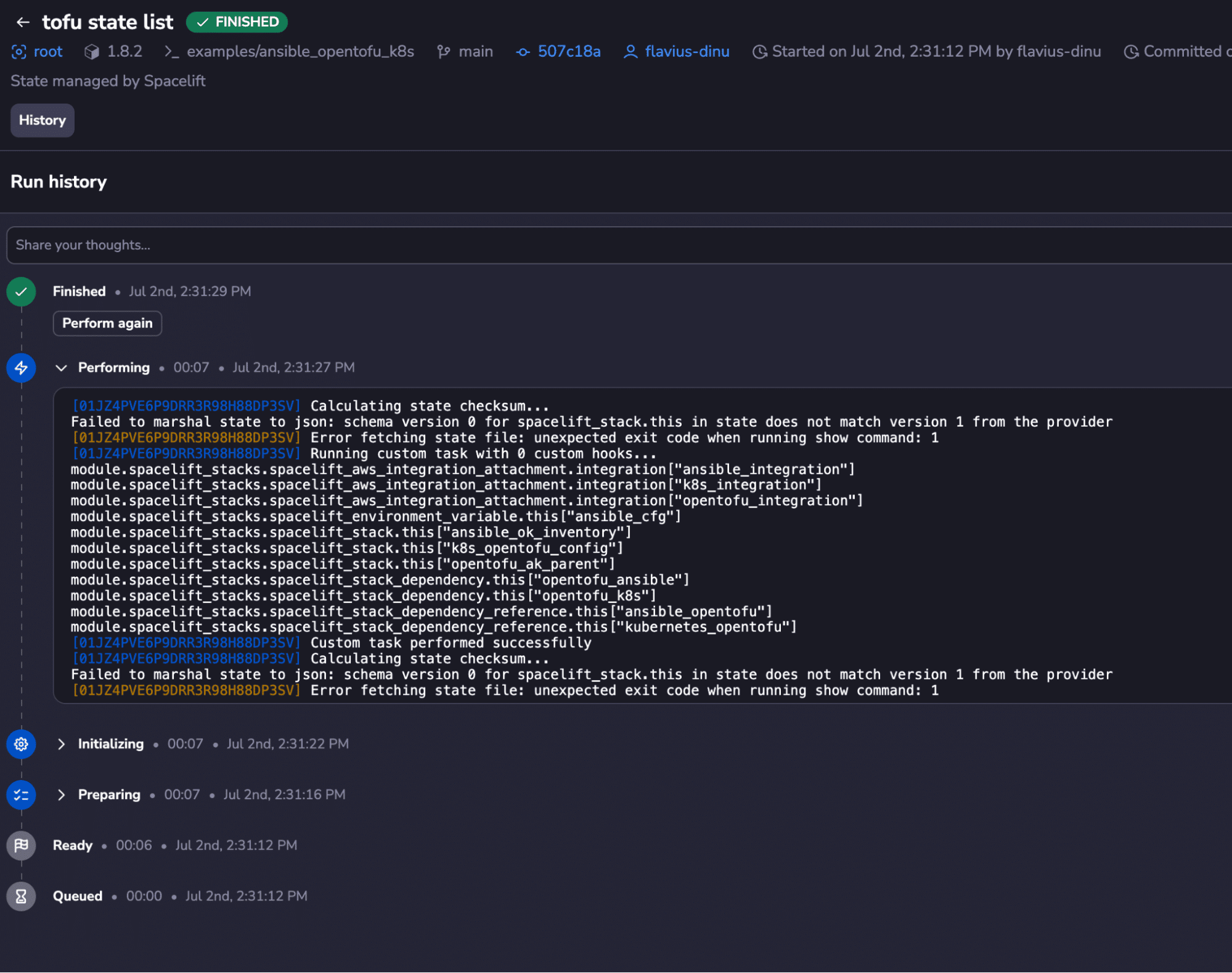Click the k8s_opentofu_config stack line
The height and width of the screenshot is (973, 1232).
tap(347, 548)
